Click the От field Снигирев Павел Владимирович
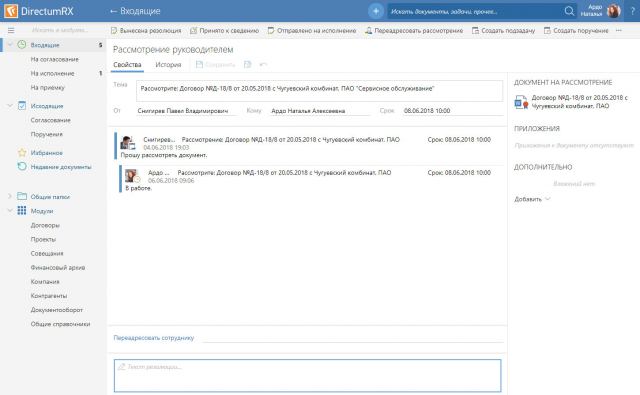The image size is (640, 395). point(186,111)
